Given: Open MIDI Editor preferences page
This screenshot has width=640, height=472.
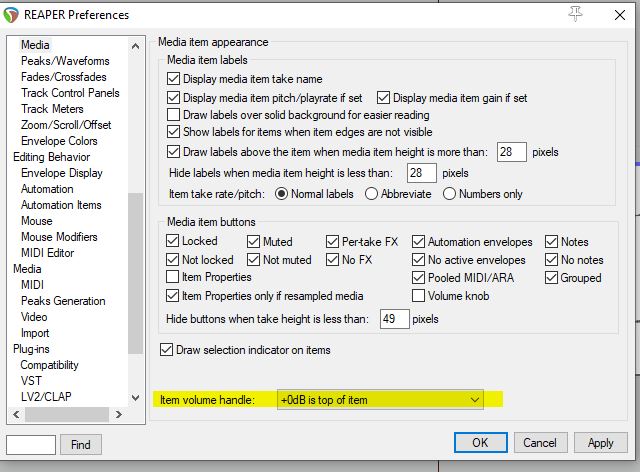Looking at the screenshot, I should (47, 253).
